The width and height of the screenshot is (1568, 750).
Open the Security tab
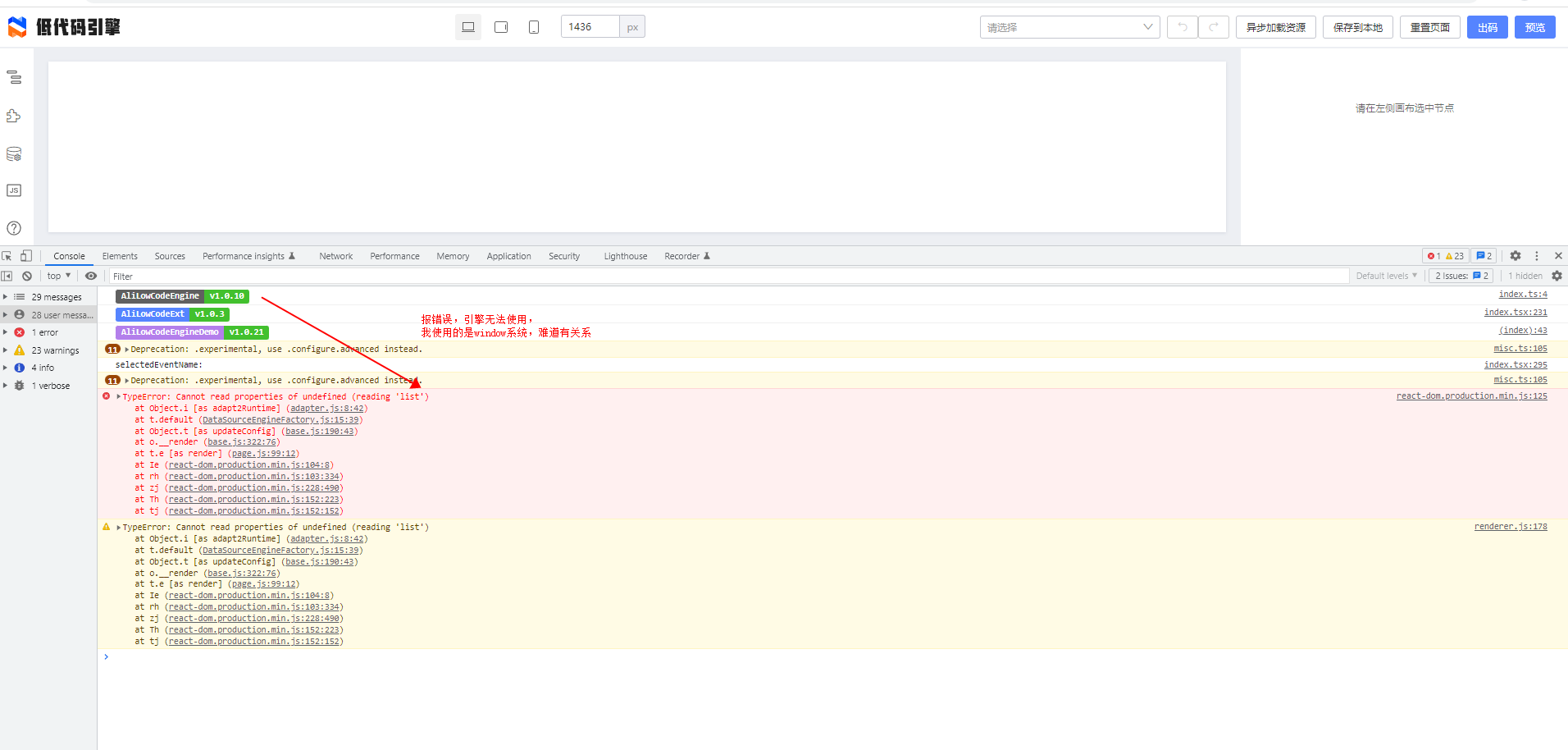point(564,256)
